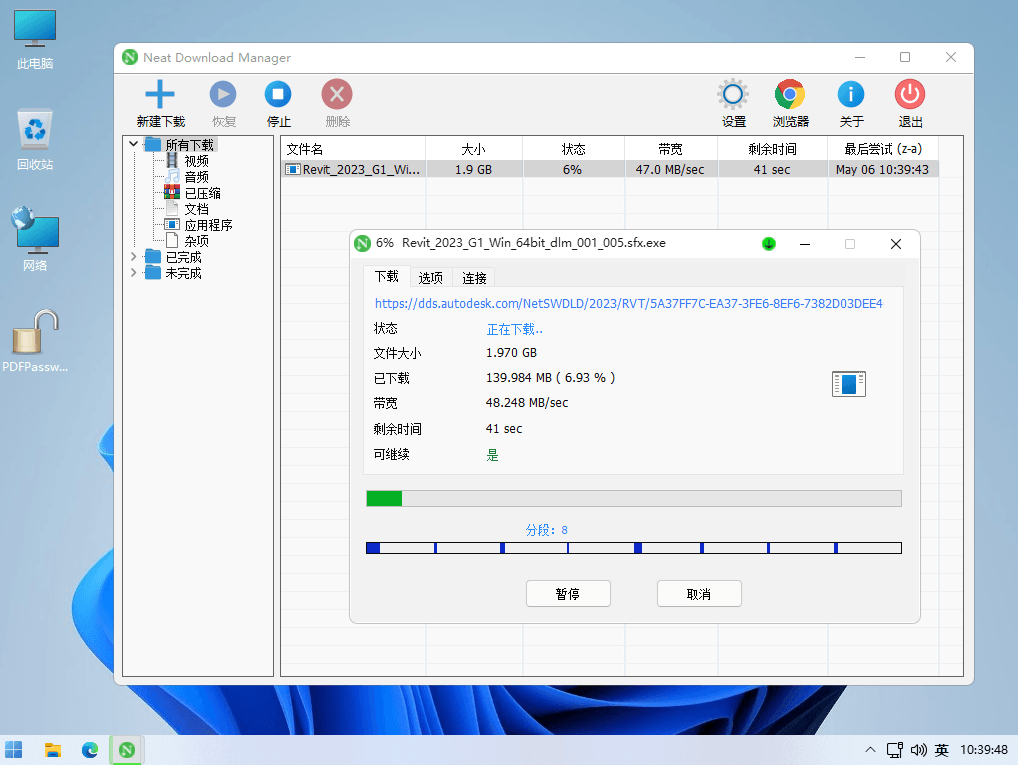Screen dimensions: 1018x765
Task: Click the 新建下载 plus icon
Action: point(160,95)
